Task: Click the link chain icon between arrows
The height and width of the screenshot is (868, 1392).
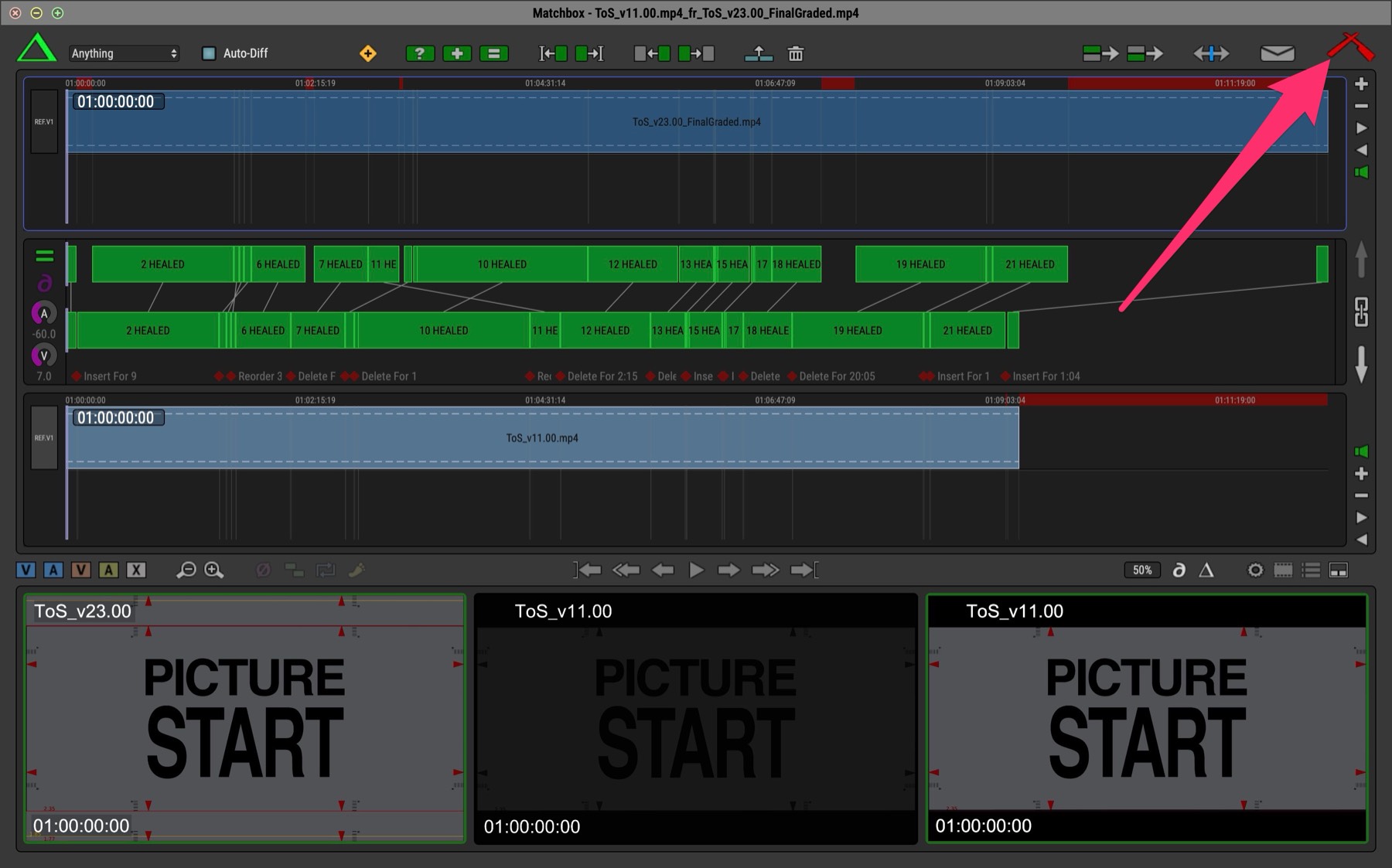Action: click(1362, 311)
